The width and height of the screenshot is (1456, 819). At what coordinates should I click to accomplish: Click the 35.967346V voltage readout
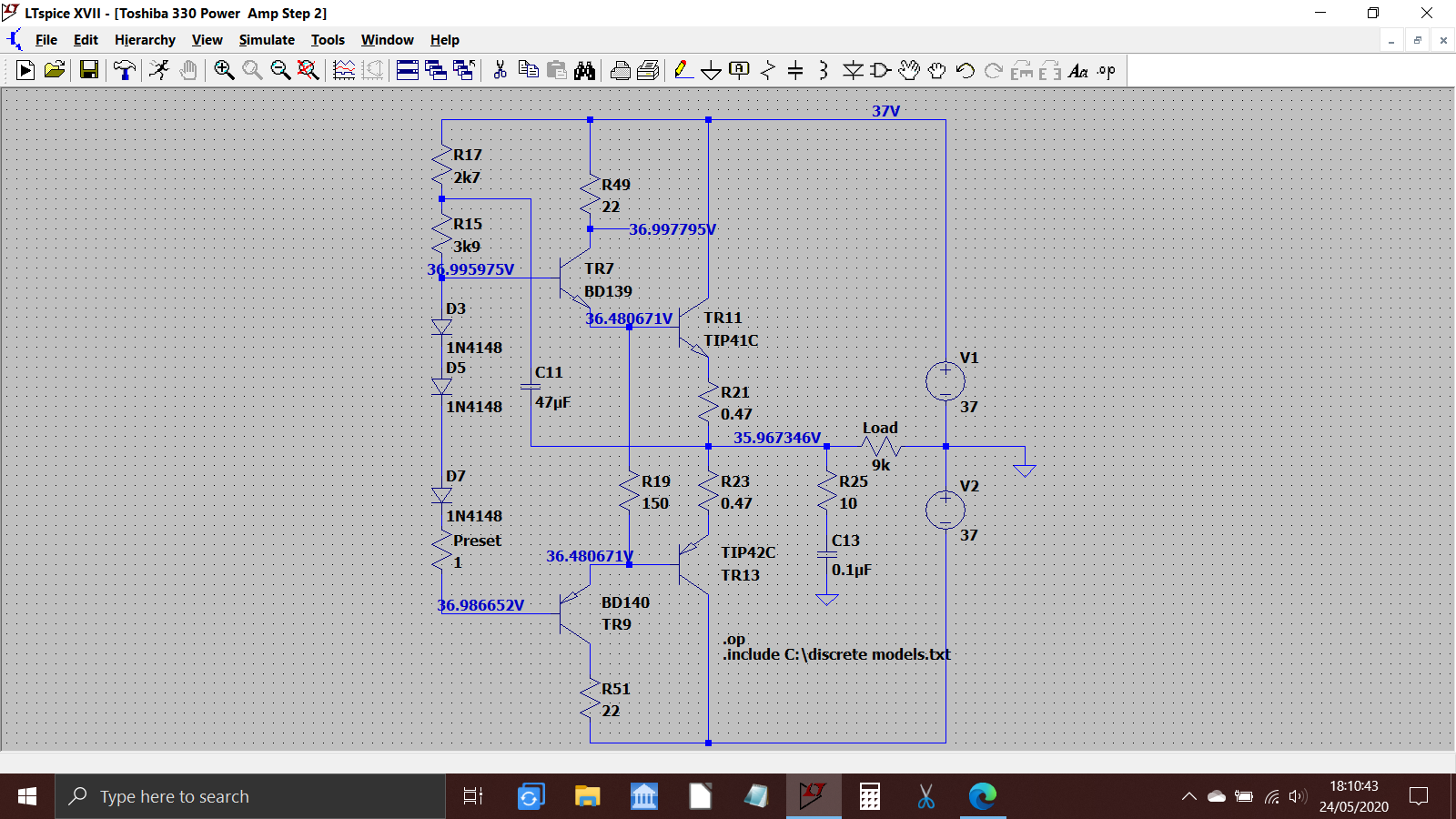tap(777, 438)
